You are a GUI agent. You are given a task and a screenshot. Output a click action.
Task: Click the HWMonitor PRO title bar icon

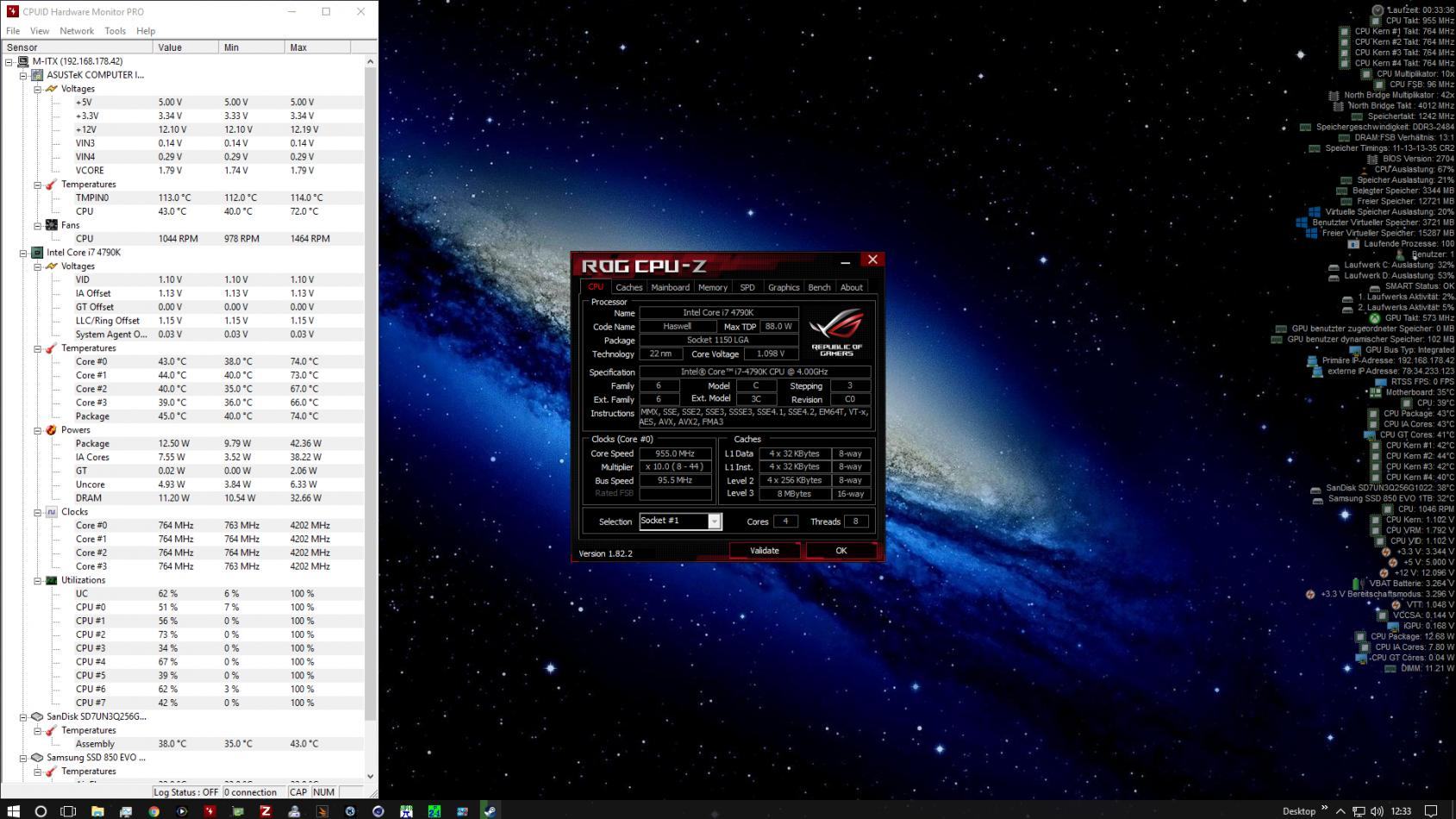point(12,11)
